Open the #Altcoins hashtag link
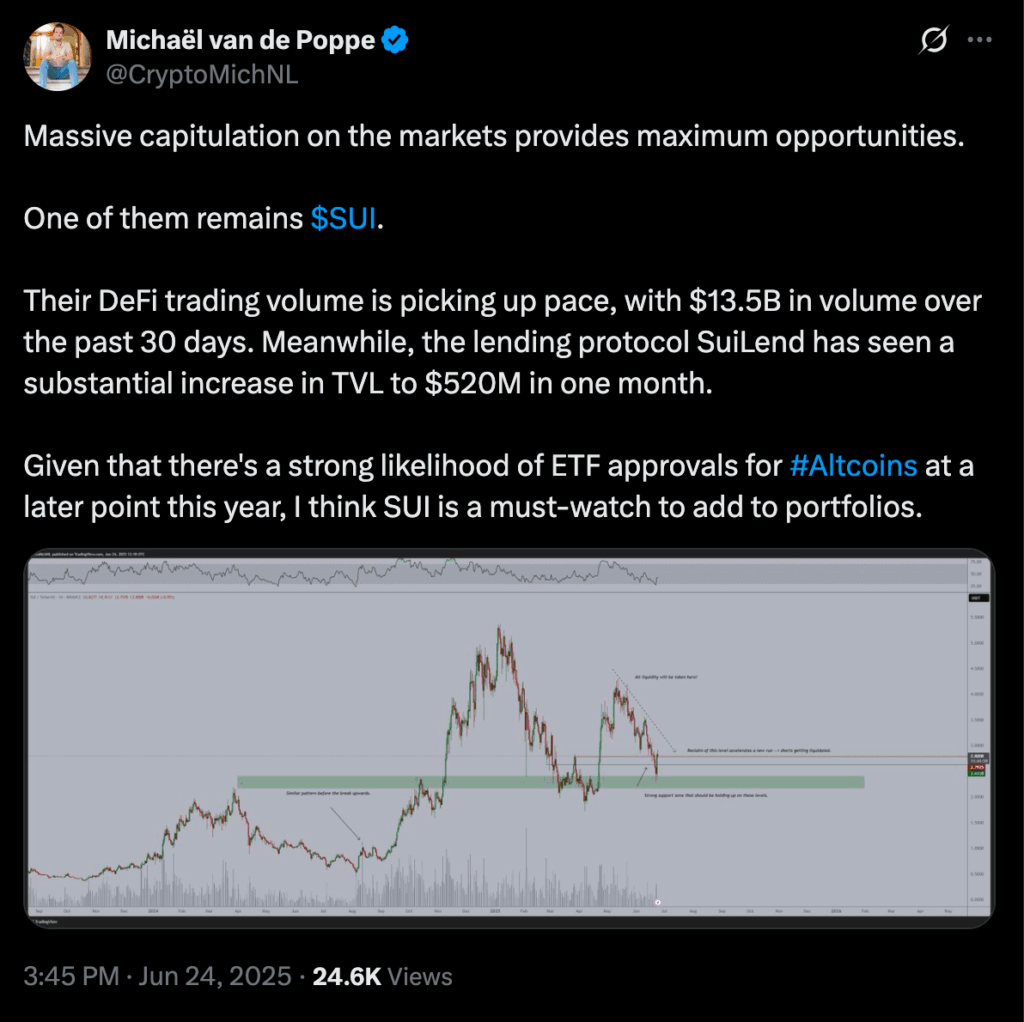Screen dimensions: 1024x1022 pos(853,466)
